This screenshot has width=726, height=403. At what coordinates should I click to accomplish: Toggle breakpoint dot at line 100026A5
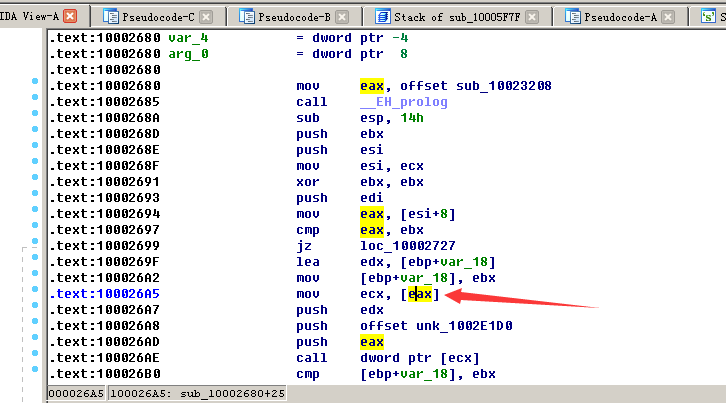35,294
